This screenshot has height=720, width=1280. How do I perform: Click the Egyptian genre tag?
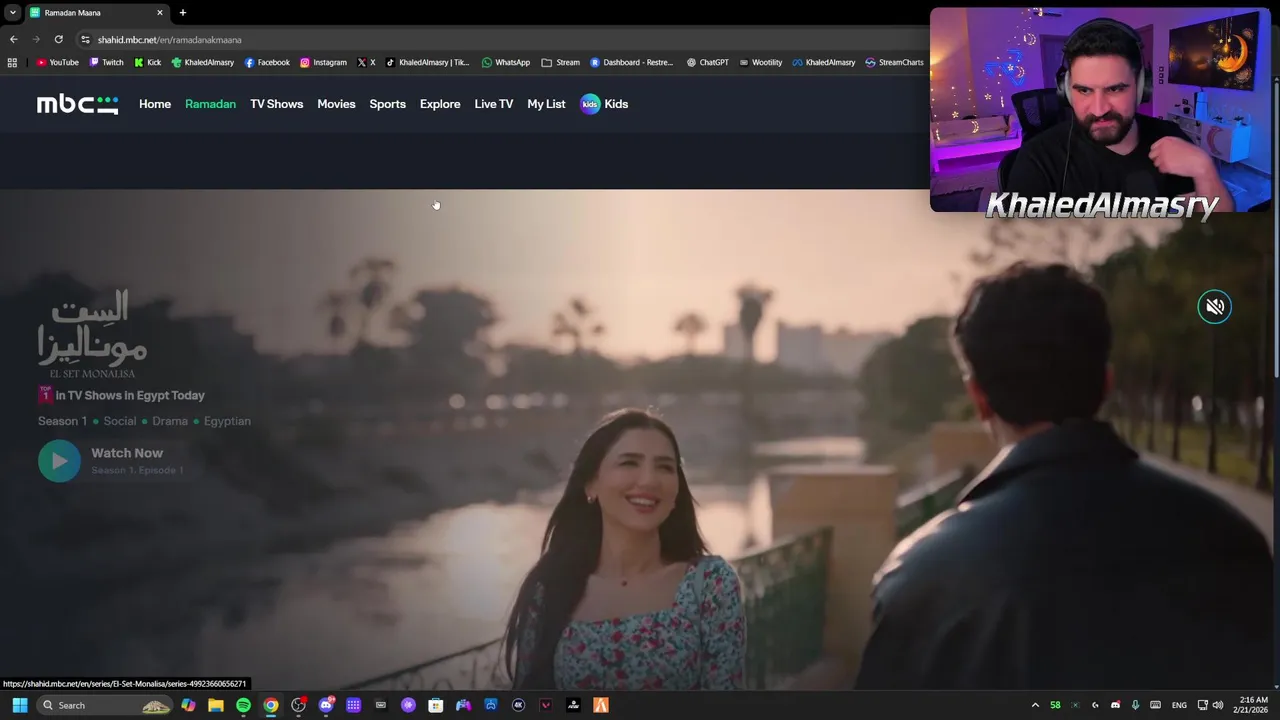click(x=227, y=421)
